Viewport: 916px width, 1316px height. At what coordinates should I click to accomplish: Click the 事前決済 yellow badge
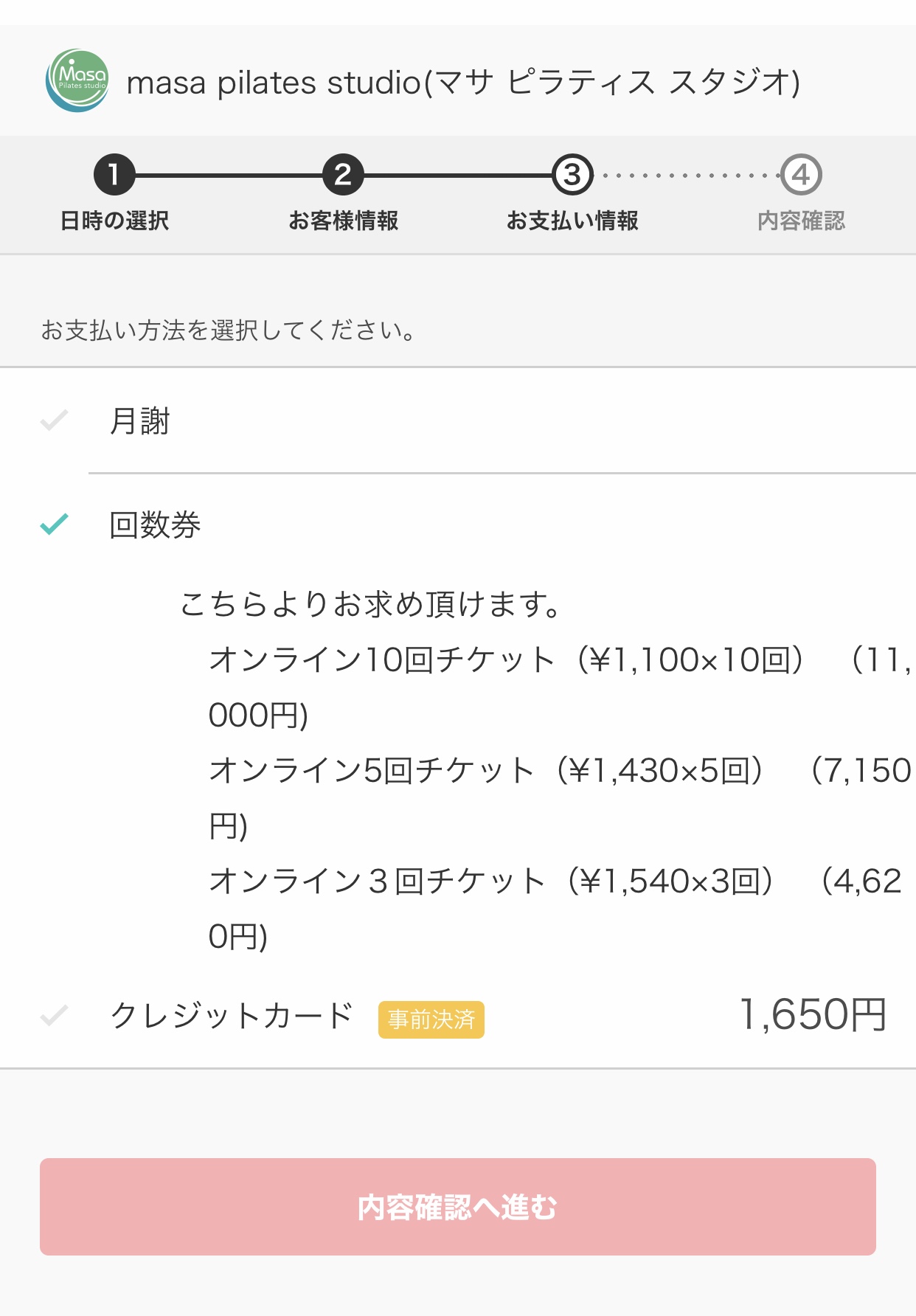(431, 1019)
